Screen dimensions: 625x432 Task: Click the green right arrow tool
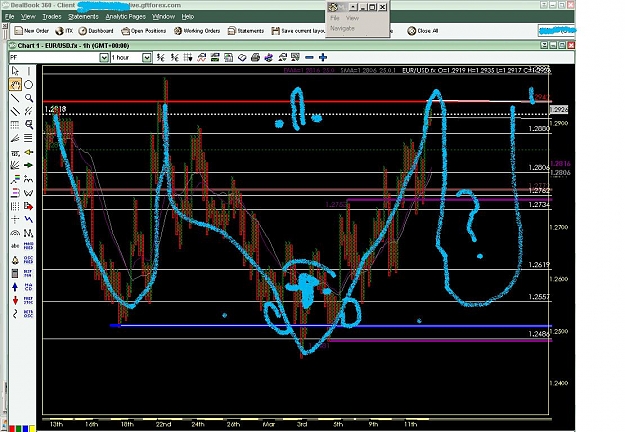tap(28, 165)
